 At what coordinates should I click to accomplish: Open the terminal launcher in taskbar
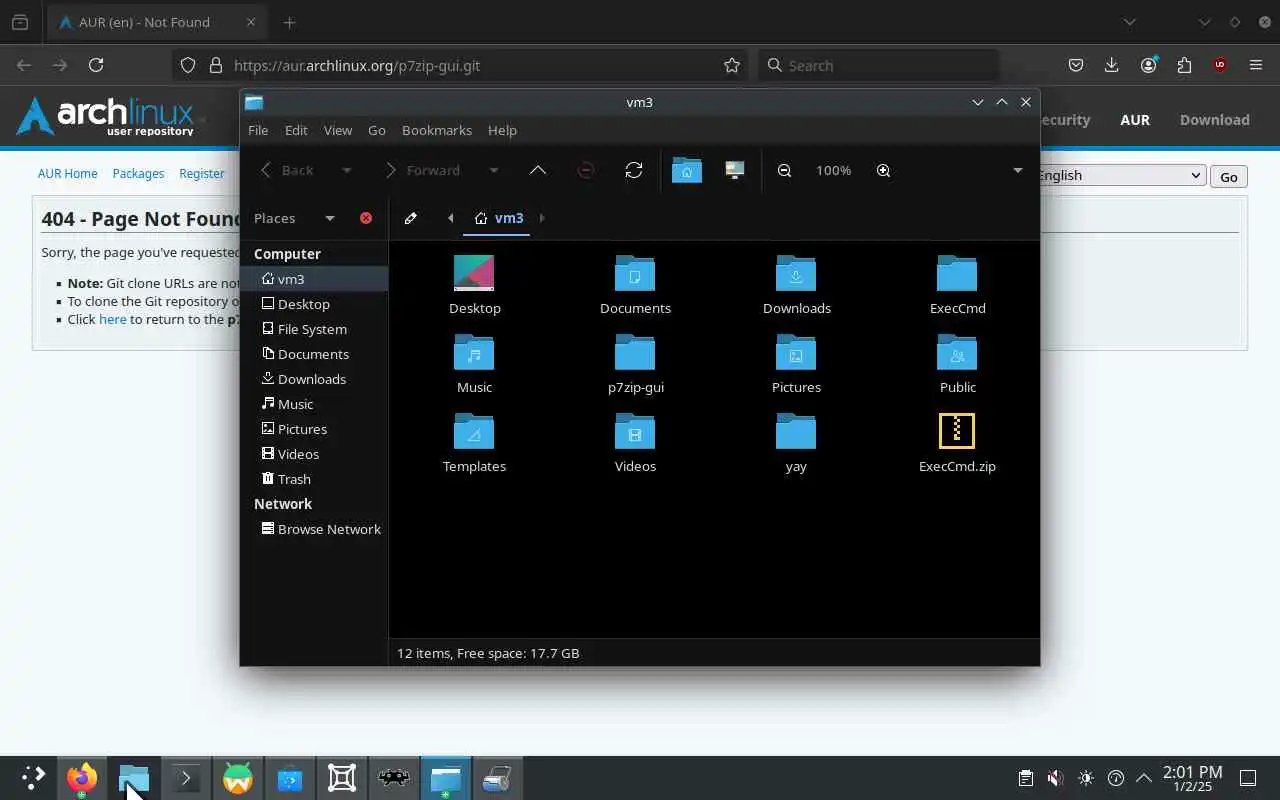point(186,778)
